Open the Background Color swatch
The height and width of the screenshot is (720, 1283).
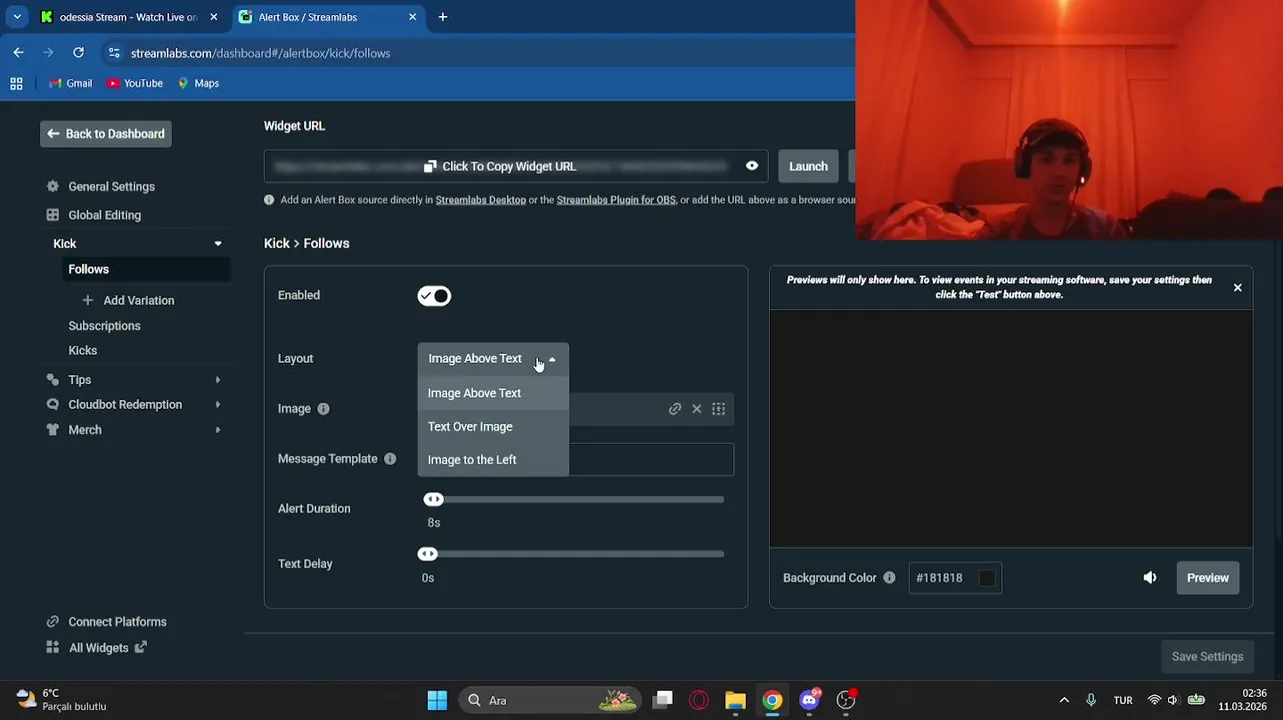click(987, 578)
